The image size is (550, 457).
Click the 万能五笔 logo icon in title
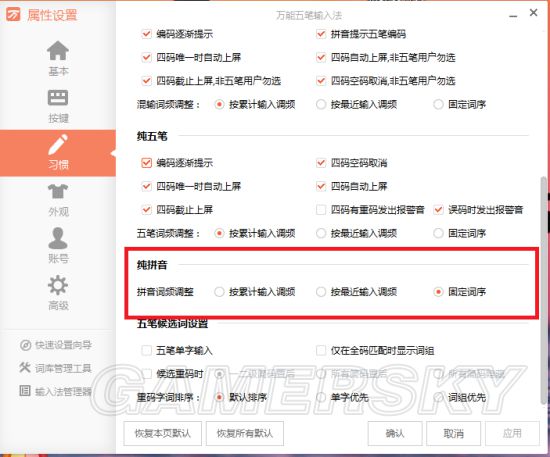pos(13,15)
